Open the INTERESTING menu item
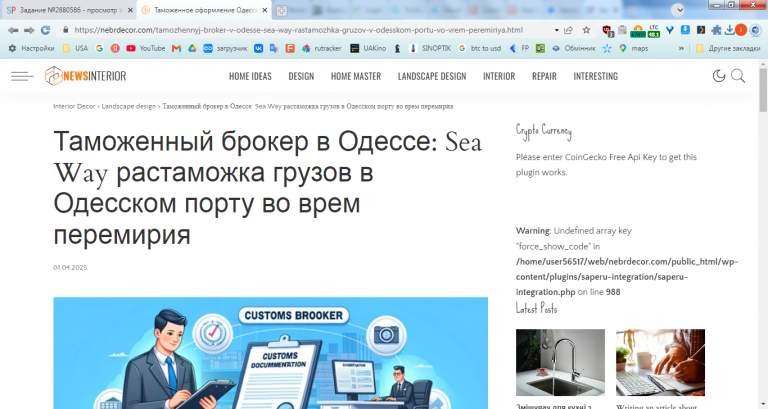 (x=596, y=76)
